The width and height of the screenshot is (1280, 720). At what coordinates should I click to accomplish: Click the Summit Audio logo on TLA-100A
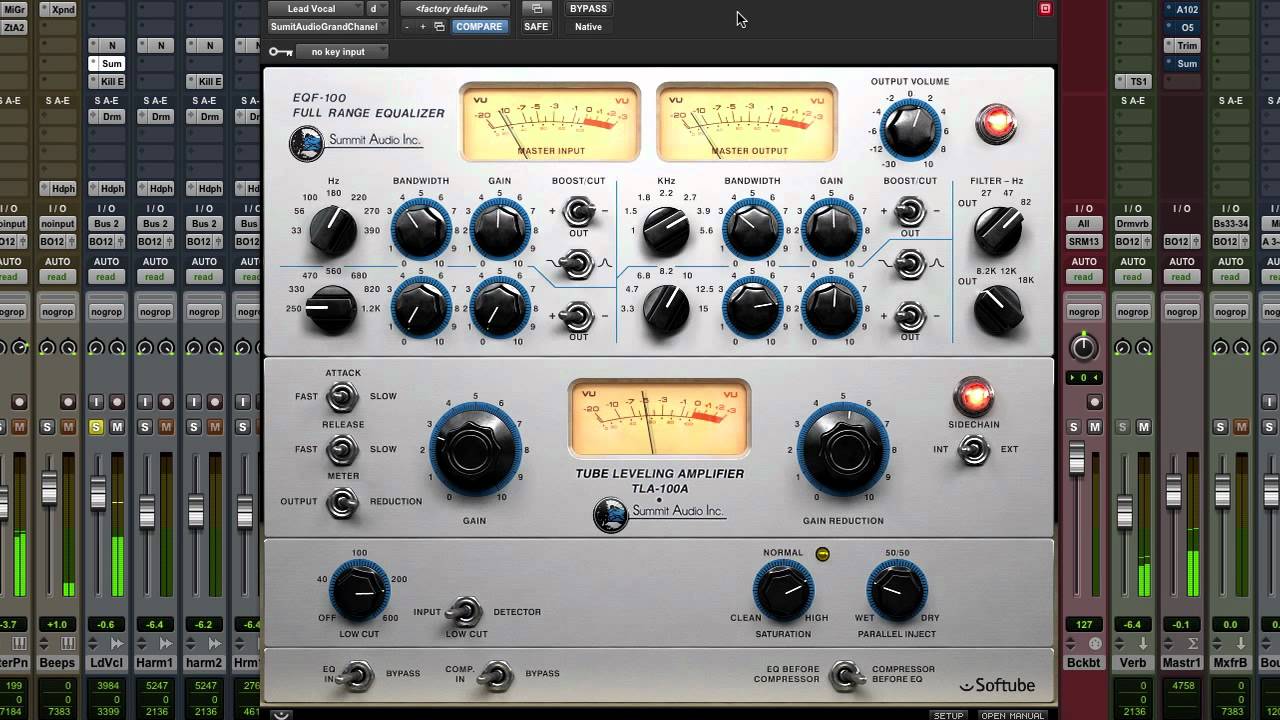point(659,513)
